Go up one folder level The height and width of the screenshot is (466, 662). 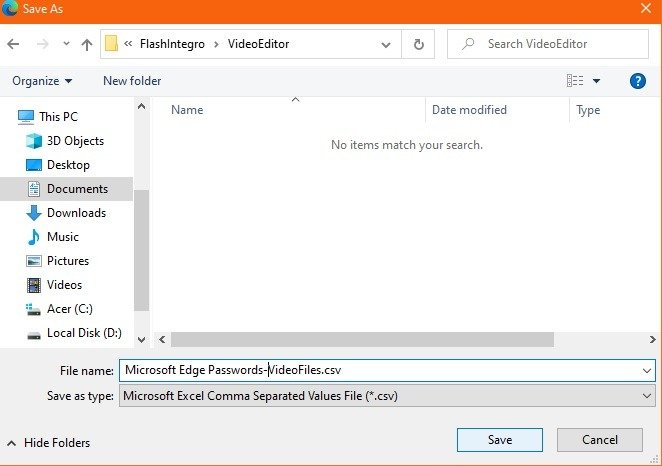pos(87,44)
